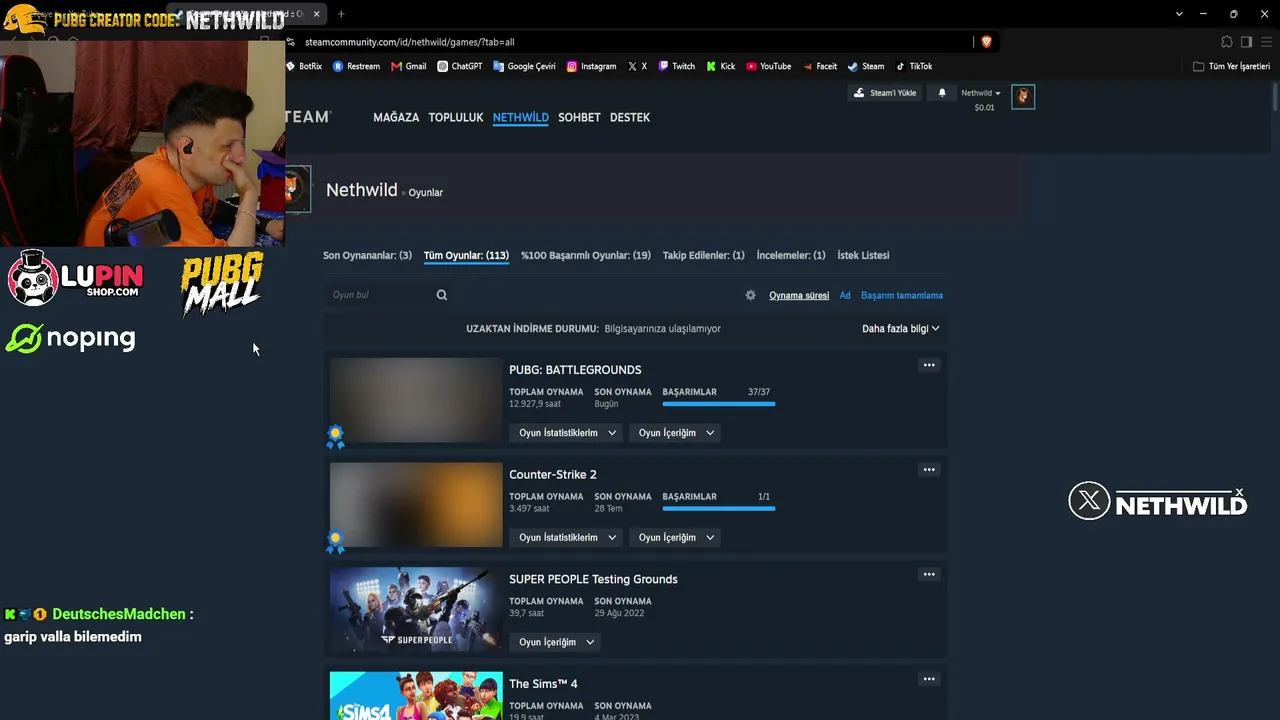
Task: Expand Oyun İçeriğim for PUBG: BATTLEGROUNDS
Action: pos(676,433)
